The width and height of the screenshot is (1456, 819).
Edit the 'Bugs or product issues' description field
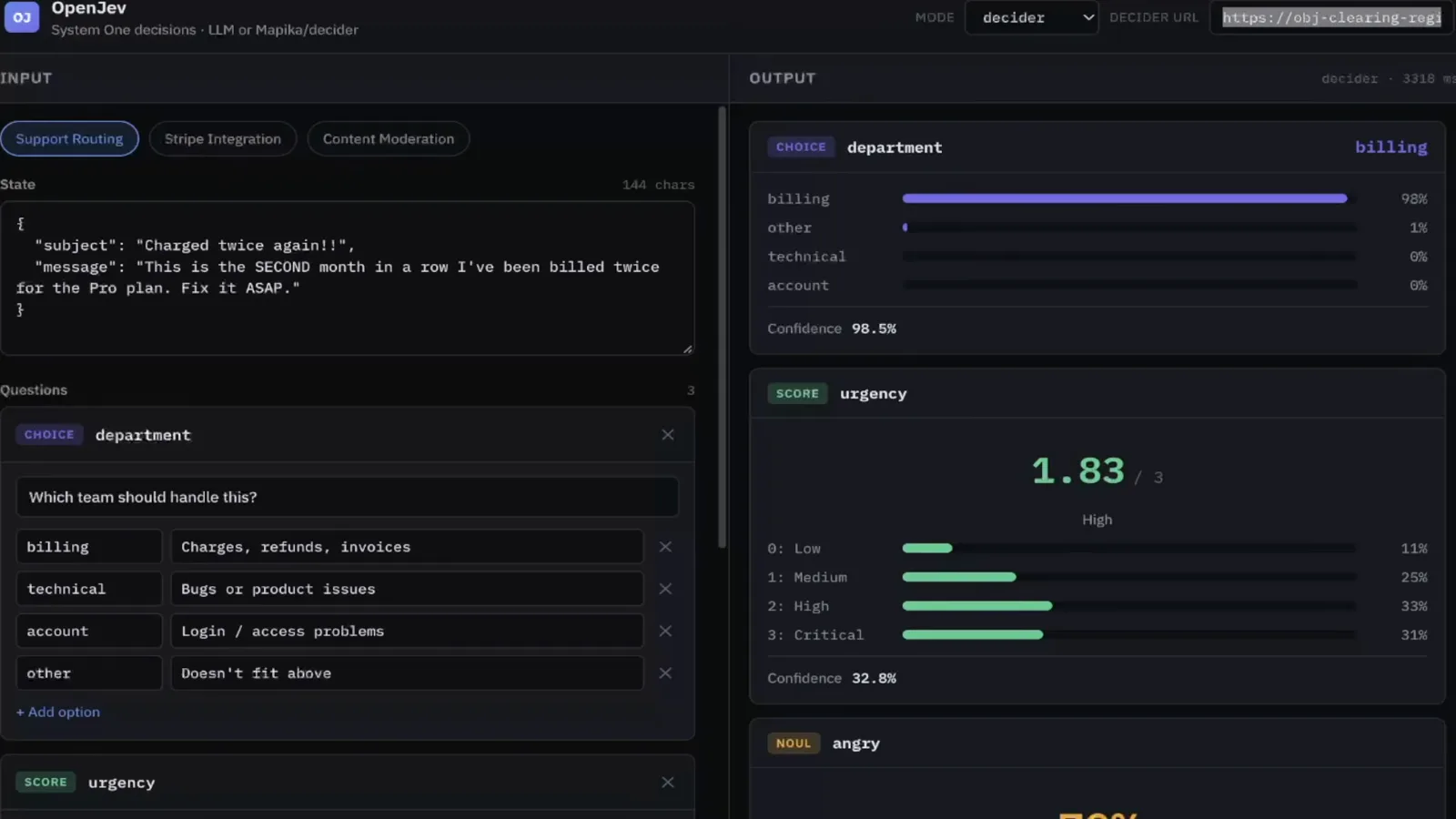[x=407, y=589]
